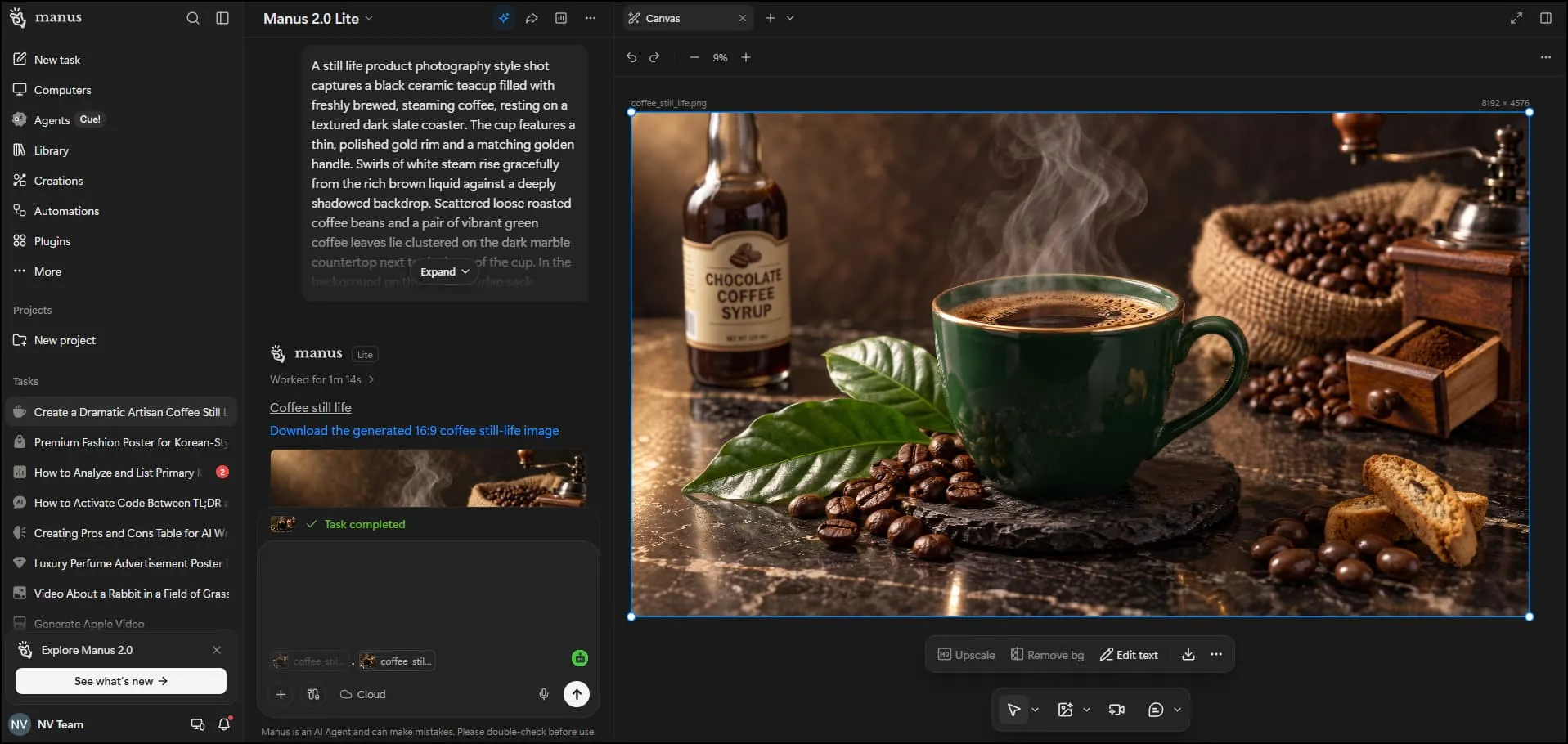Click the search icon in sidebar header
Screen dimensions: 1568x744
click(192, 18)
